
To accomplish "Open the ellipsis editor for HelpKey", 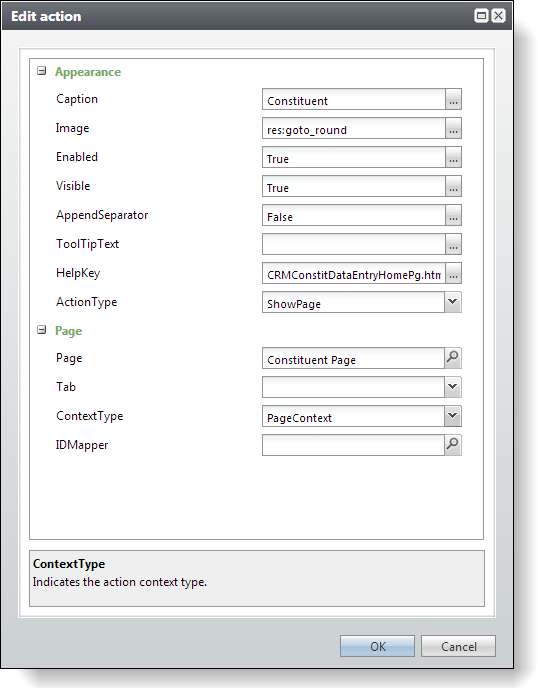I will 453,273.
